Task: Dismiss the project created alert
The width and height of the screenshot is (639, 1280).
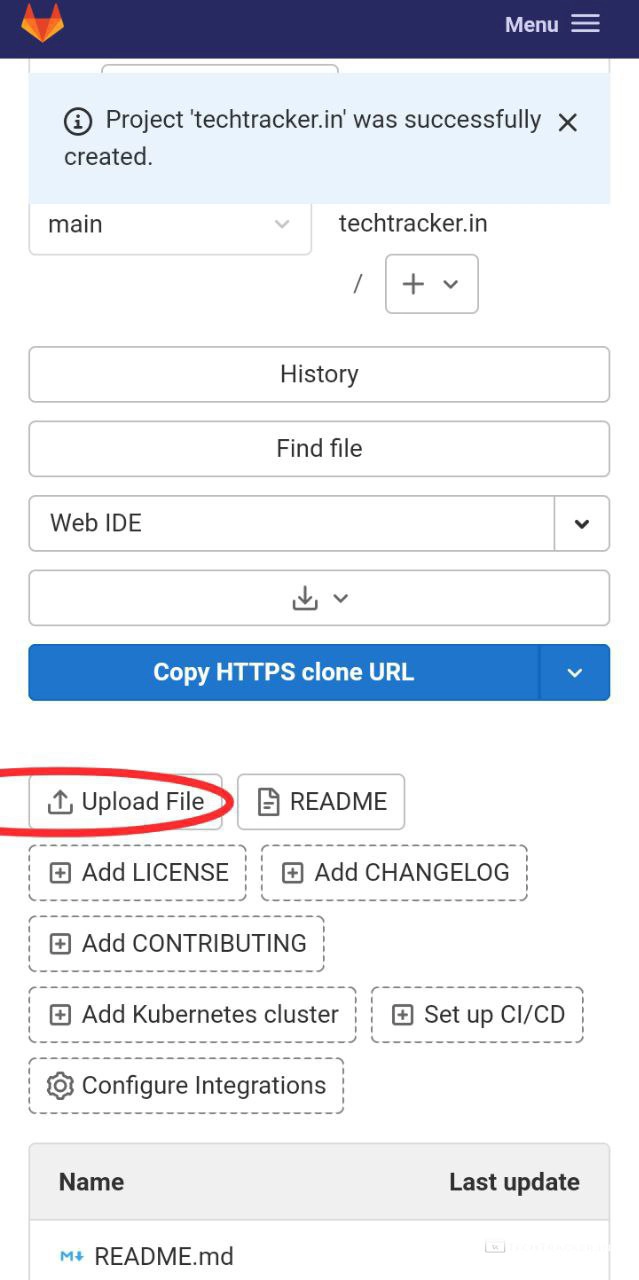Action: [568, 122]
